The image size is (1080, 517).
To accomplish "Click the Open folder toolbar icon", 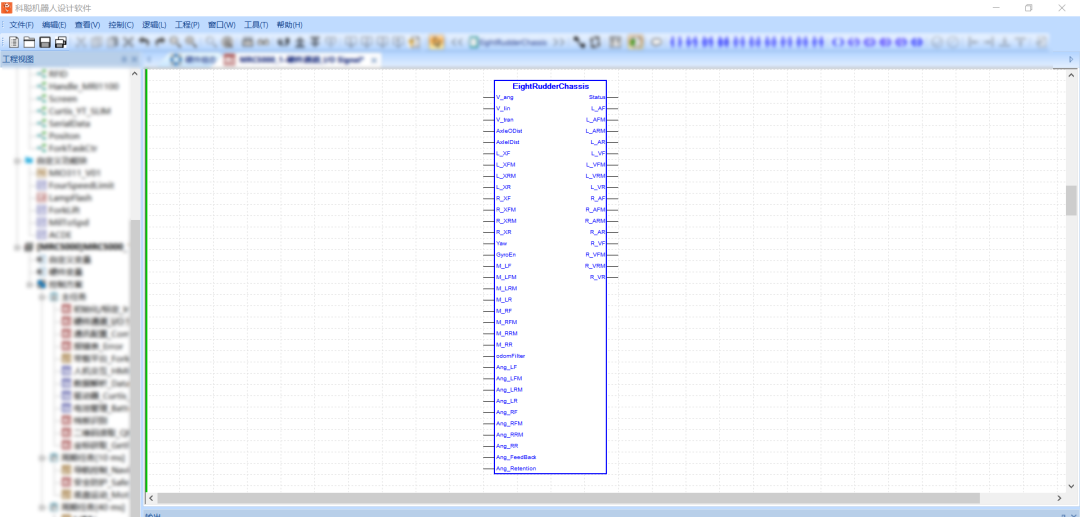I will [x=30, y=42].
